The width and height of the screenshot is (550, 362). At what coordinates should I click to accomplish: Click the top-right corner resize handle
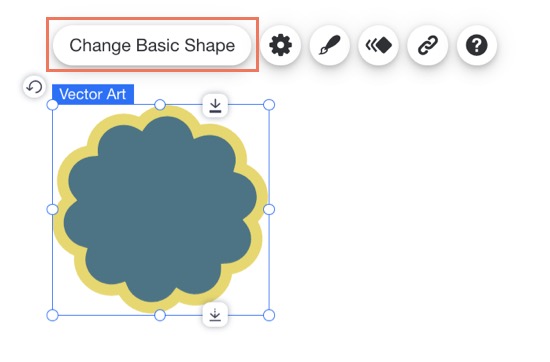[x=269, y=105]
